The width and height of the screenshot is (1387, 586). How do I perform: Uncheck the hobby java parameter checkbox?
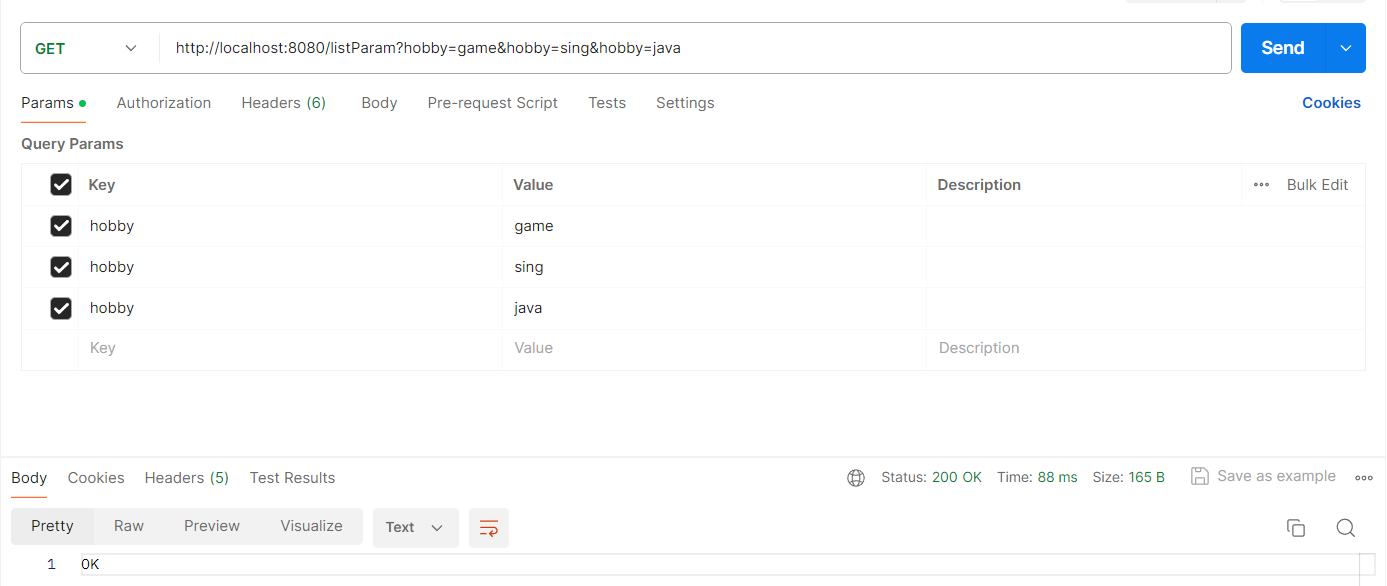click(x=61, y=308)
